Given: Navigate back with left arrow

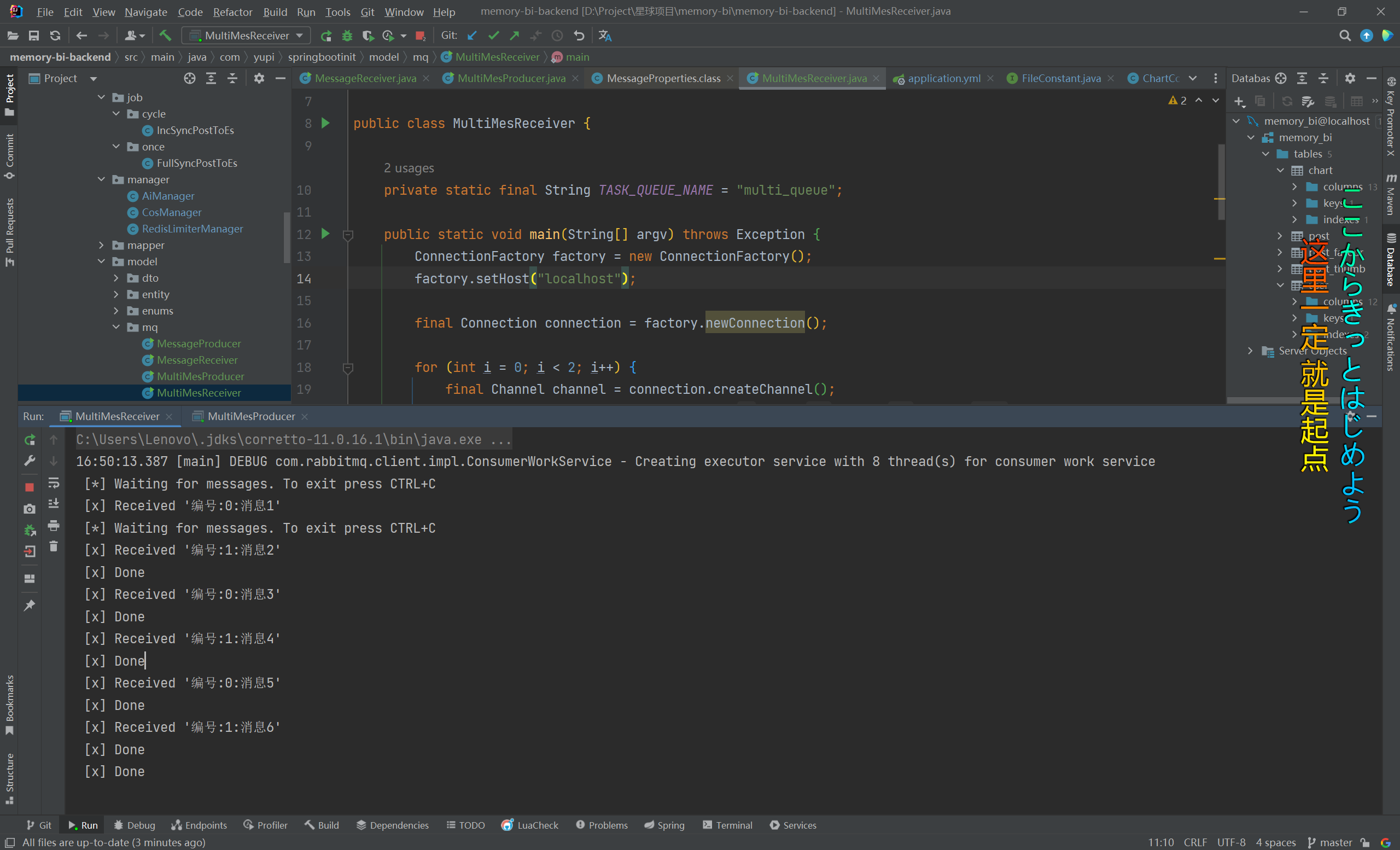Looking at the screenshot, I should click(82, 36).
